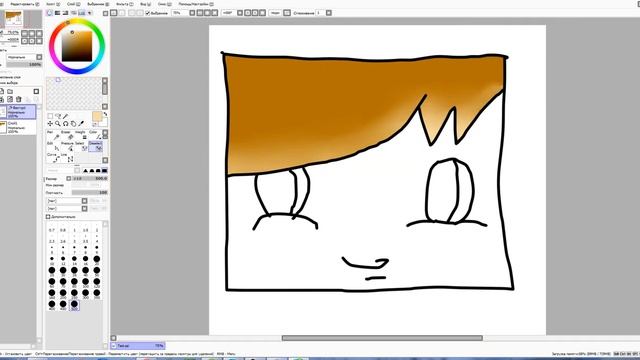Adjust the layer opacity slider
Image resolution: width=640 pixels, height=360 pixels.
[x=24, y=64]
